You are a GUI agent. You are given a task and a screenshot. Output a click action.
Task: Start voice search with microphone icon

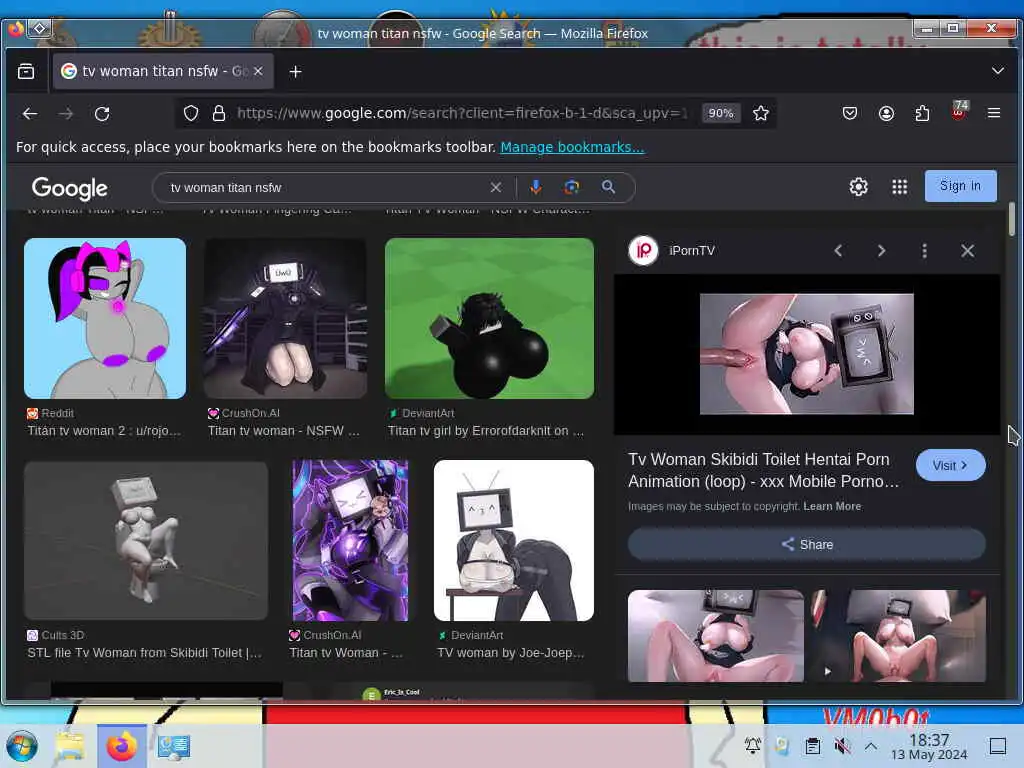pos(536,187)
